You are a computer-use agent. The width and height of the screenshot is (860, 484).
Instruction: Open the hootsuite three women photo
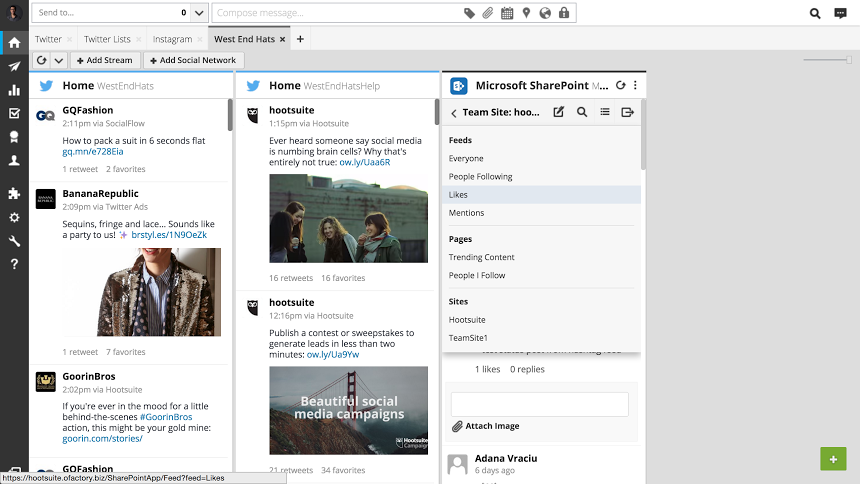[x=348, y=218]
